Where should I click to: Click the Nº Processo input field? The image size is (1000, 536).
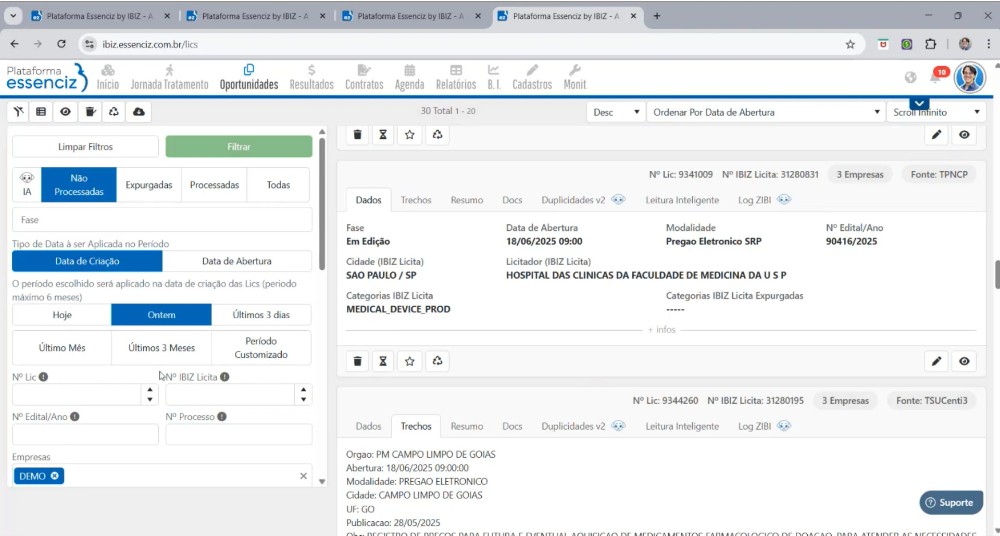point(238,435)
